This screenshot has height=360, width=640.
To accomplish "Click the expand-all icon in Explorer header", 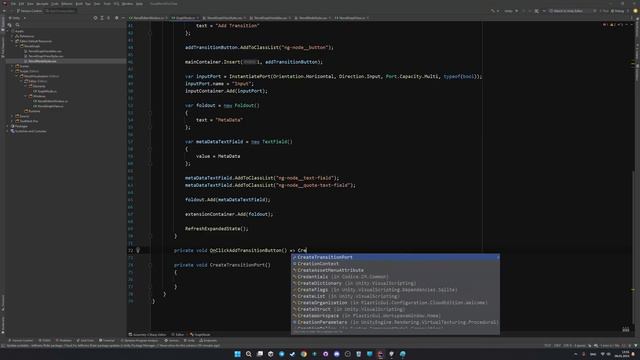I will (x=102, y=18).
